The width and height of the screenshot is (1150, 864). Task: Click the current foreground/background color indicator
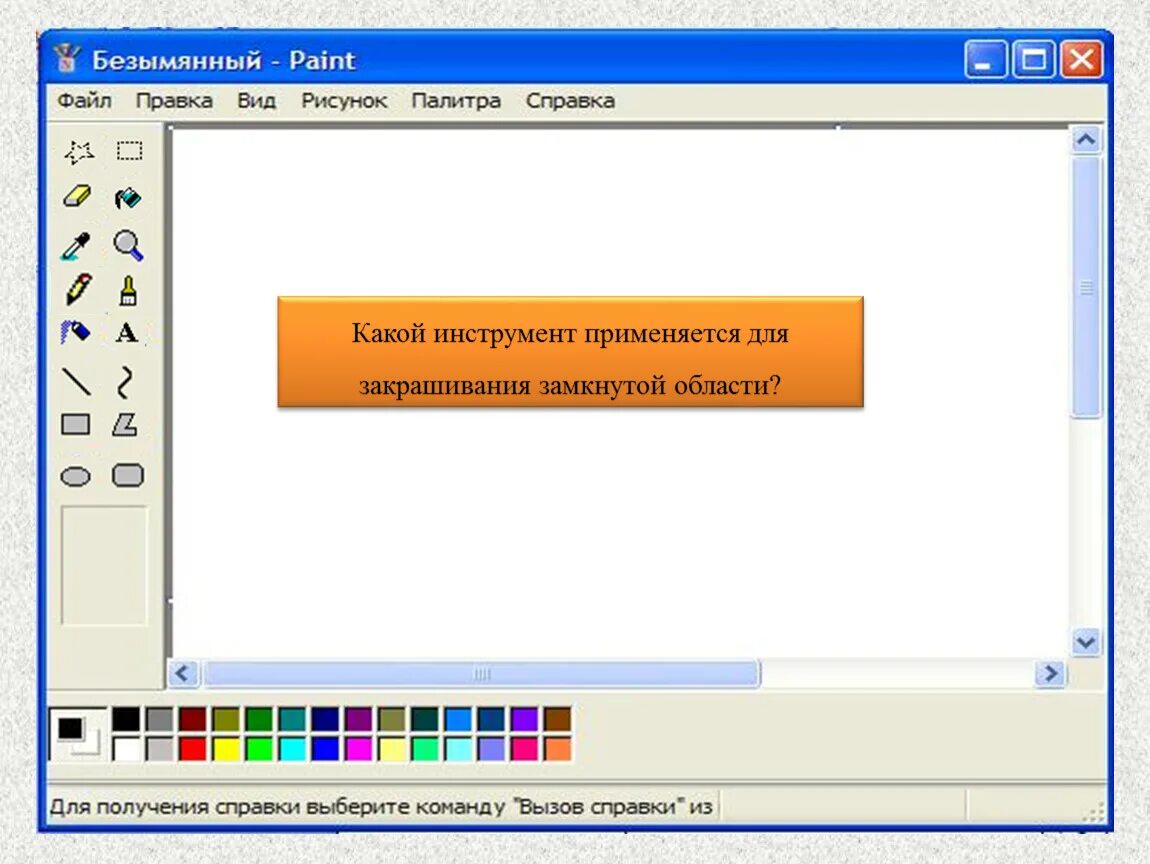point(77,734)
